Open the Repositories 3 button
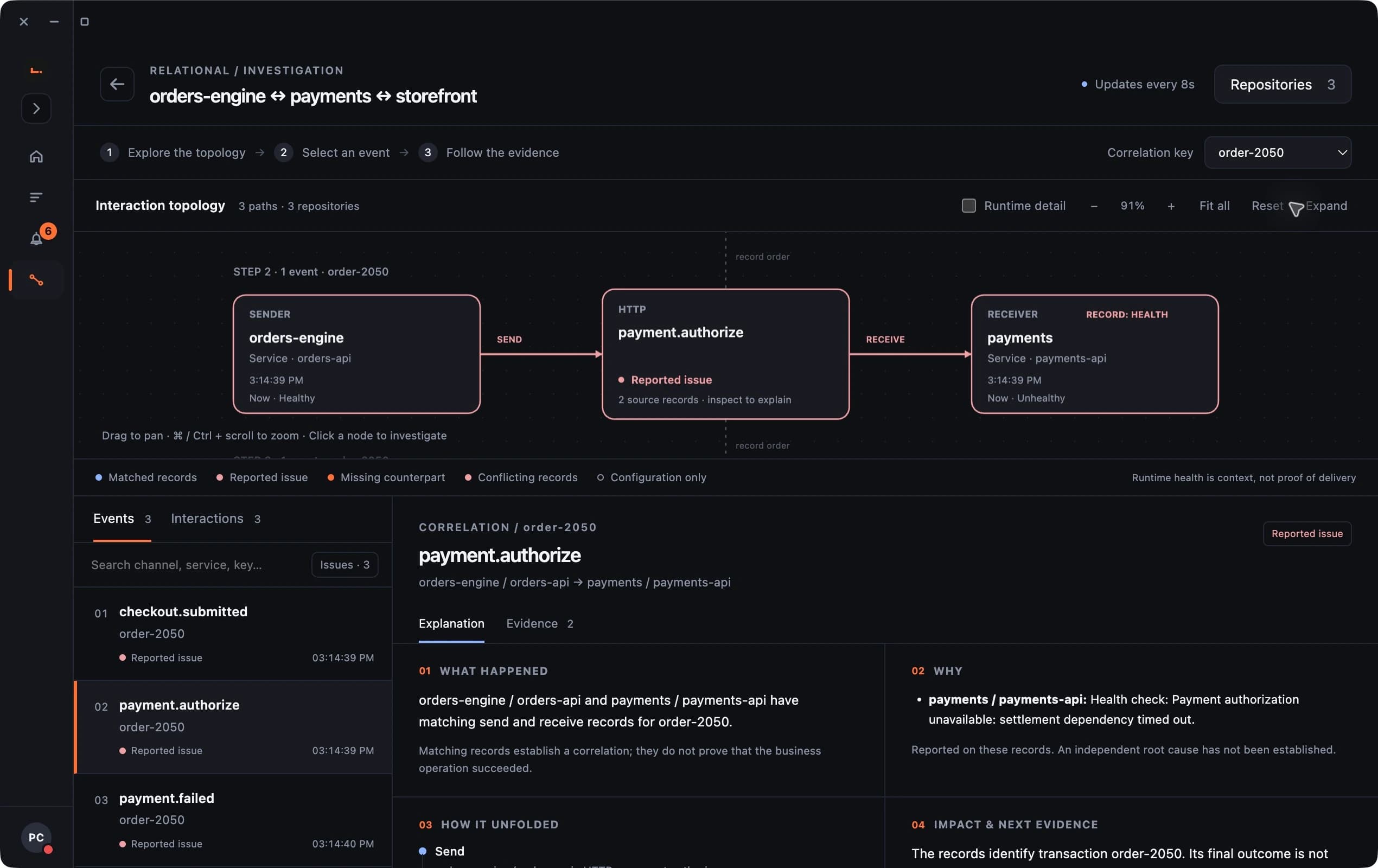The image size is (1378, 868). [1283, 84]
